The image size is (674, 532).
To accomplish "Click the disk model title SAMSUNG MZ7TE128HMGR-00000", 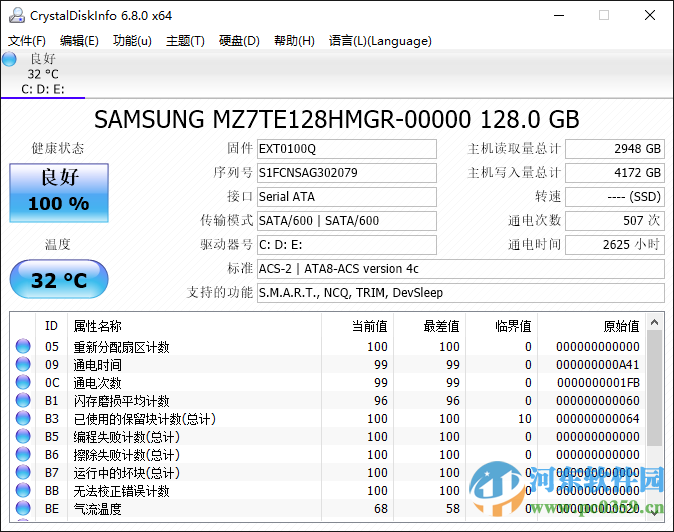I will 282,119.
